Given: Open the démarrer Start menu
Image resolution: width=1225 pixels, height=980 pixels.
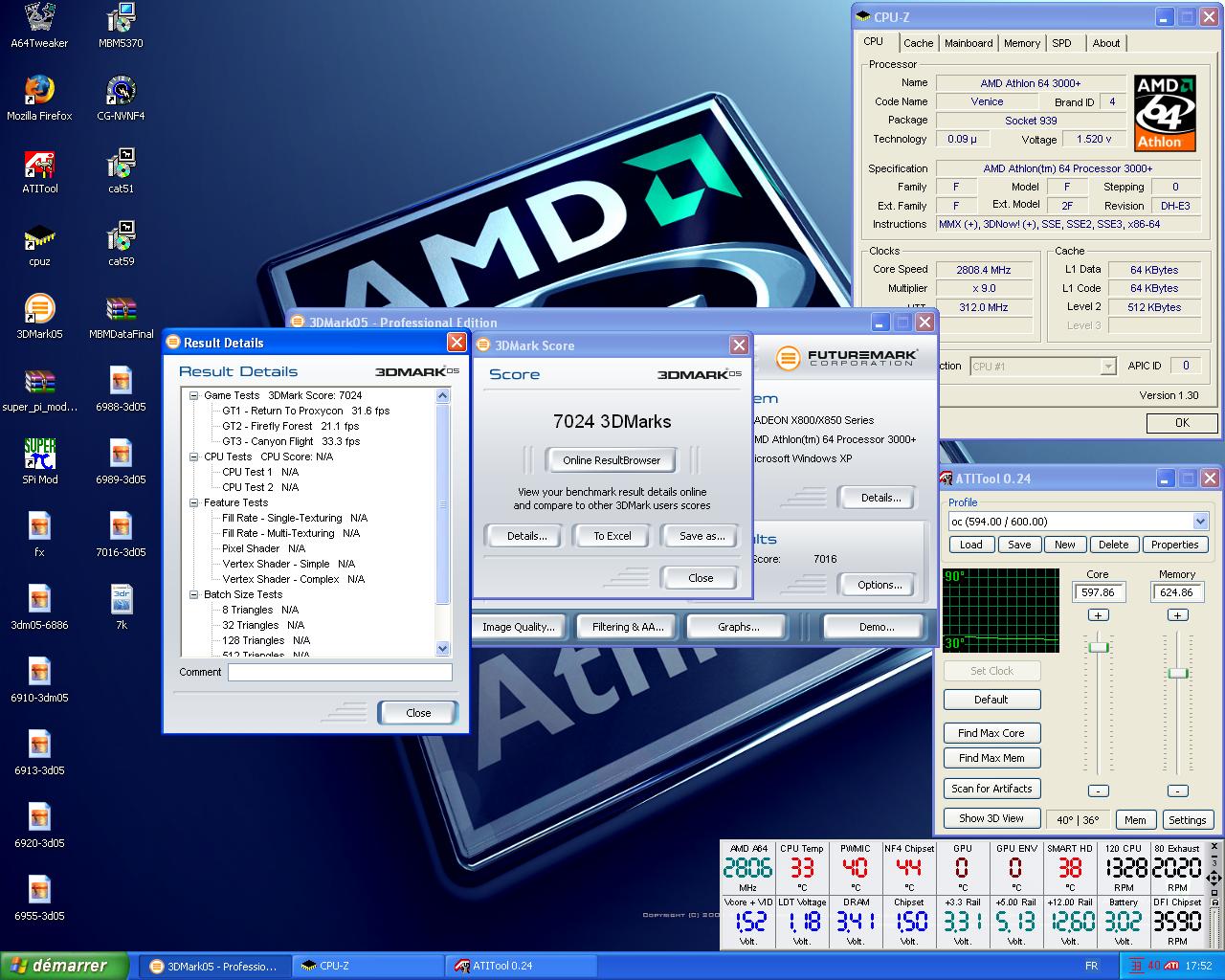Looking at the screenshot, I should (x=63, y=966).
